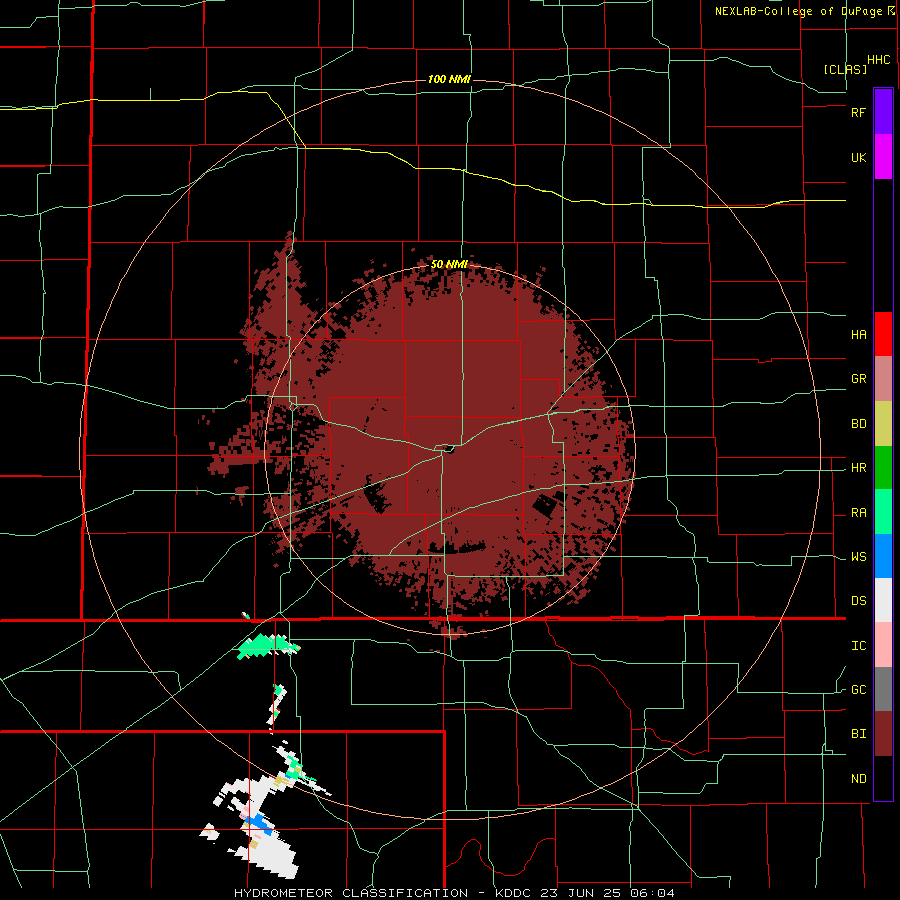Click the HR legend label

[x=858, y=468]
